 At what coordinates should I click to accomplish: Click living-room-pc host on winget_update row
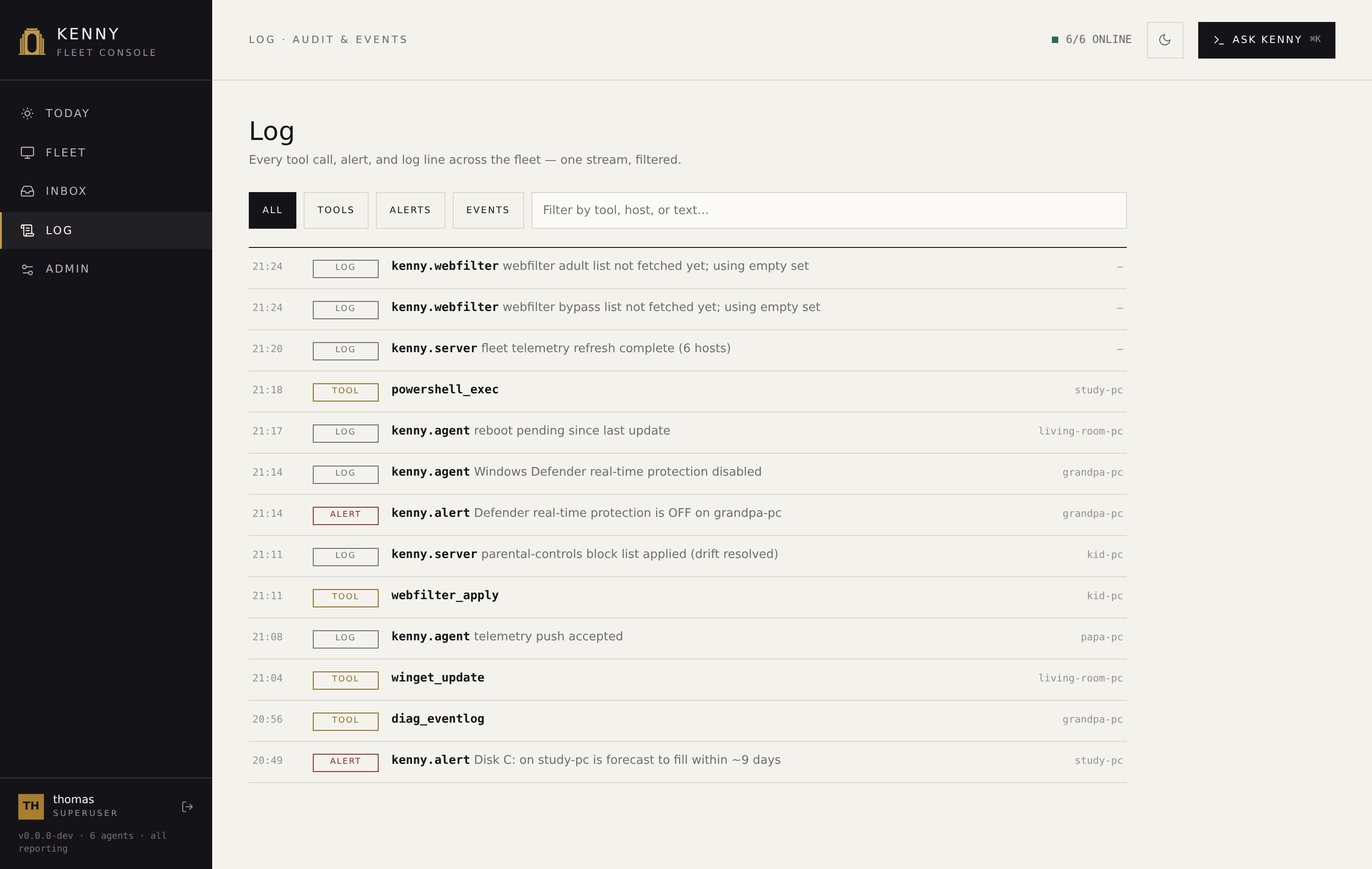(1080, 678)
